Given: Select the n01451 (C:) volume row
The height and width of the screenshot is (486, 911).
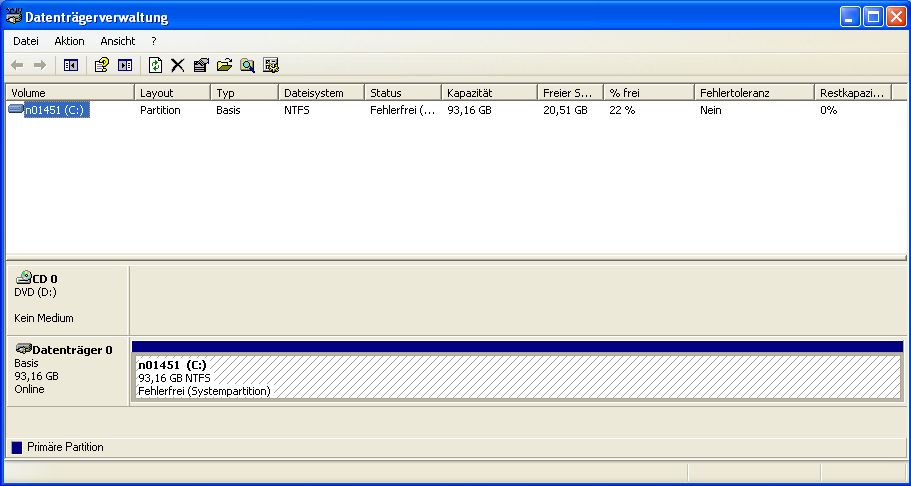Looking at the screenshot, I should [57, 110].
